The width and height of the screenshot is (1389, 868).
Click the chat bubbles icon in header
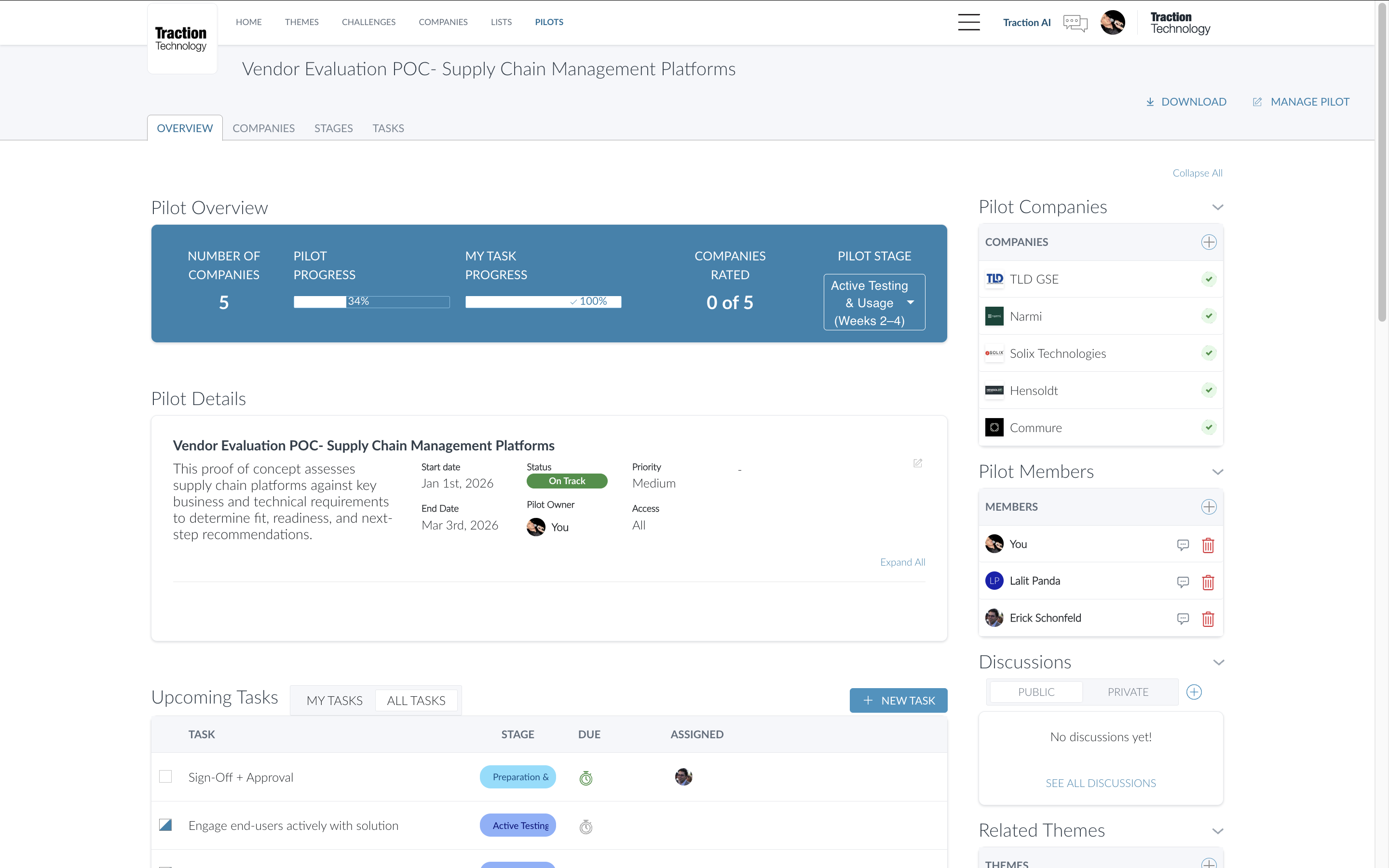[1075, 23]
